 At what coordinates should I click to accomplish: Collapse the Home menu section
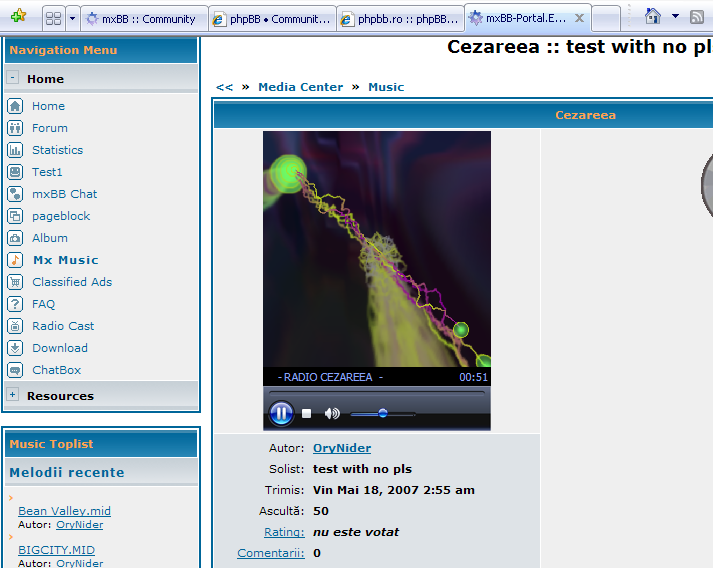[x=13, y=78]
